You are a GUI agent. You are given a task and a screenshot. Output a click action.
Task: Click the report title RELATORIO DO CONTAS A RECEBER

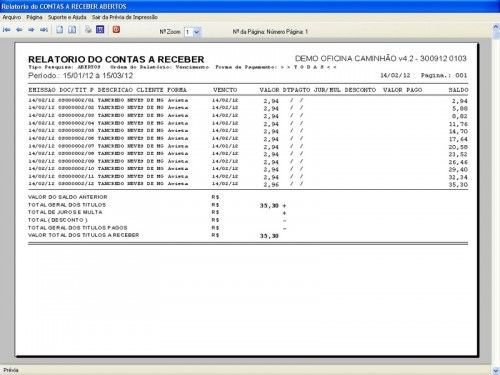pyautogui.click(x=116, y=59)
